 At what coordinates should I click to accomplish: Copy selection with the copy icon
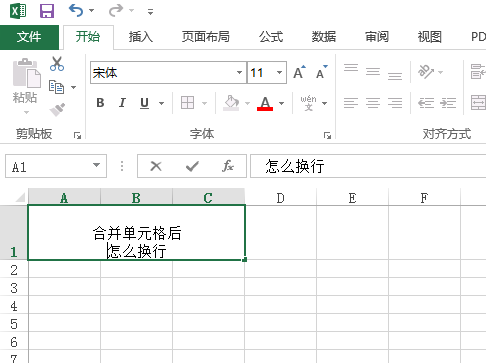click(x=56, y=87)
